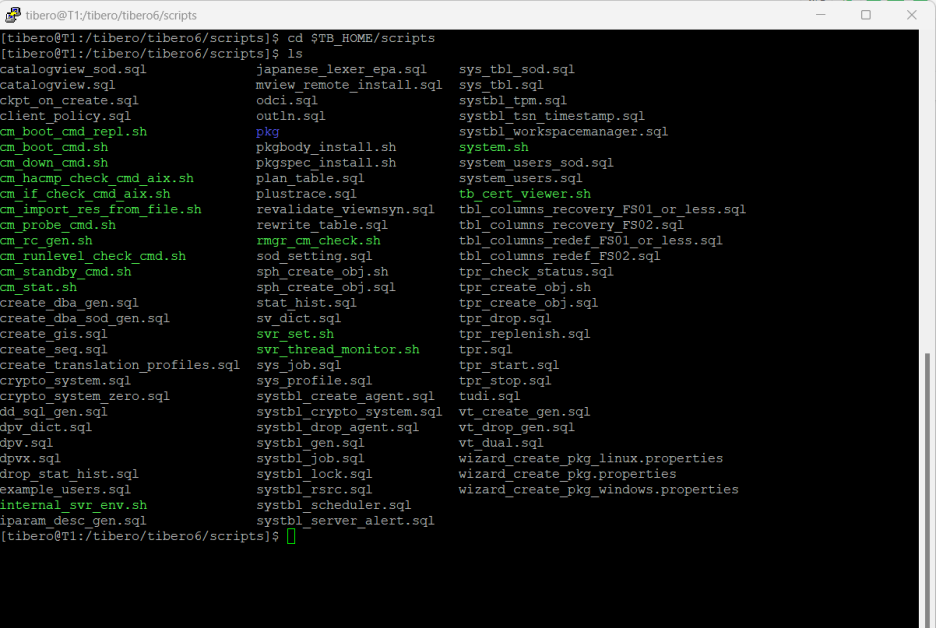Click file japanese_lexer_epa.sql

(x=341, y=69)
